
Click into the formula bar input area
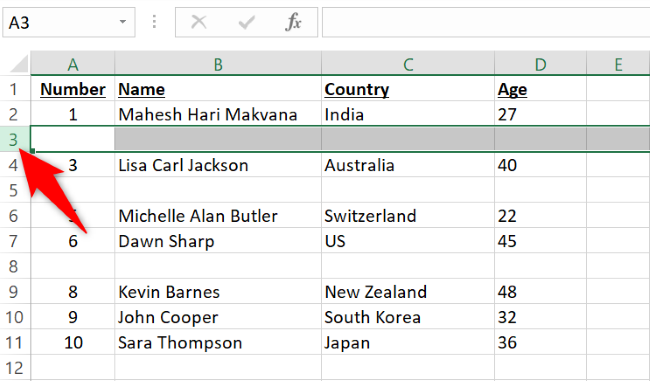pyautogui.click(x=486, y=22)
